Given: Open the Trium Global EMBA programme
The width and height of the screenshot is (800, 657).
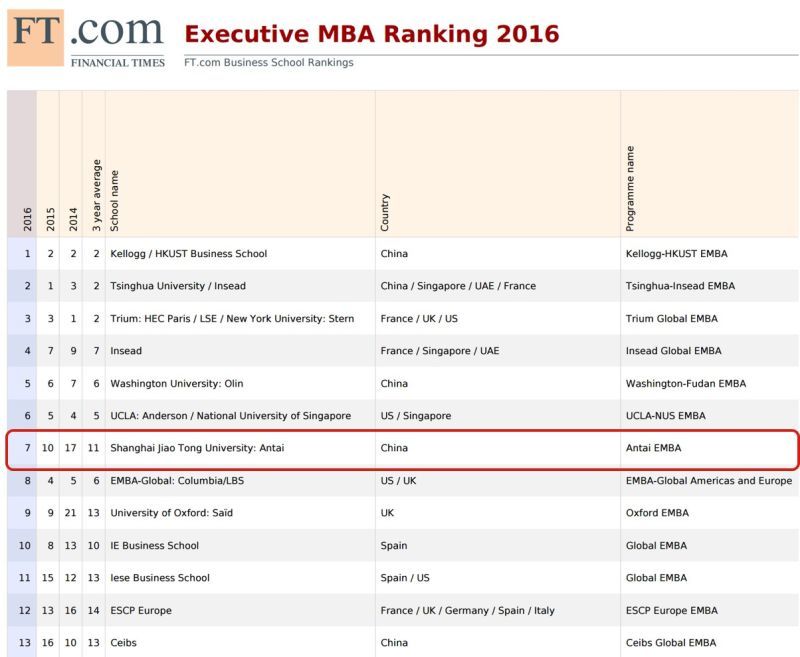Looking at the screenshot, I should [x=671, y=318].
